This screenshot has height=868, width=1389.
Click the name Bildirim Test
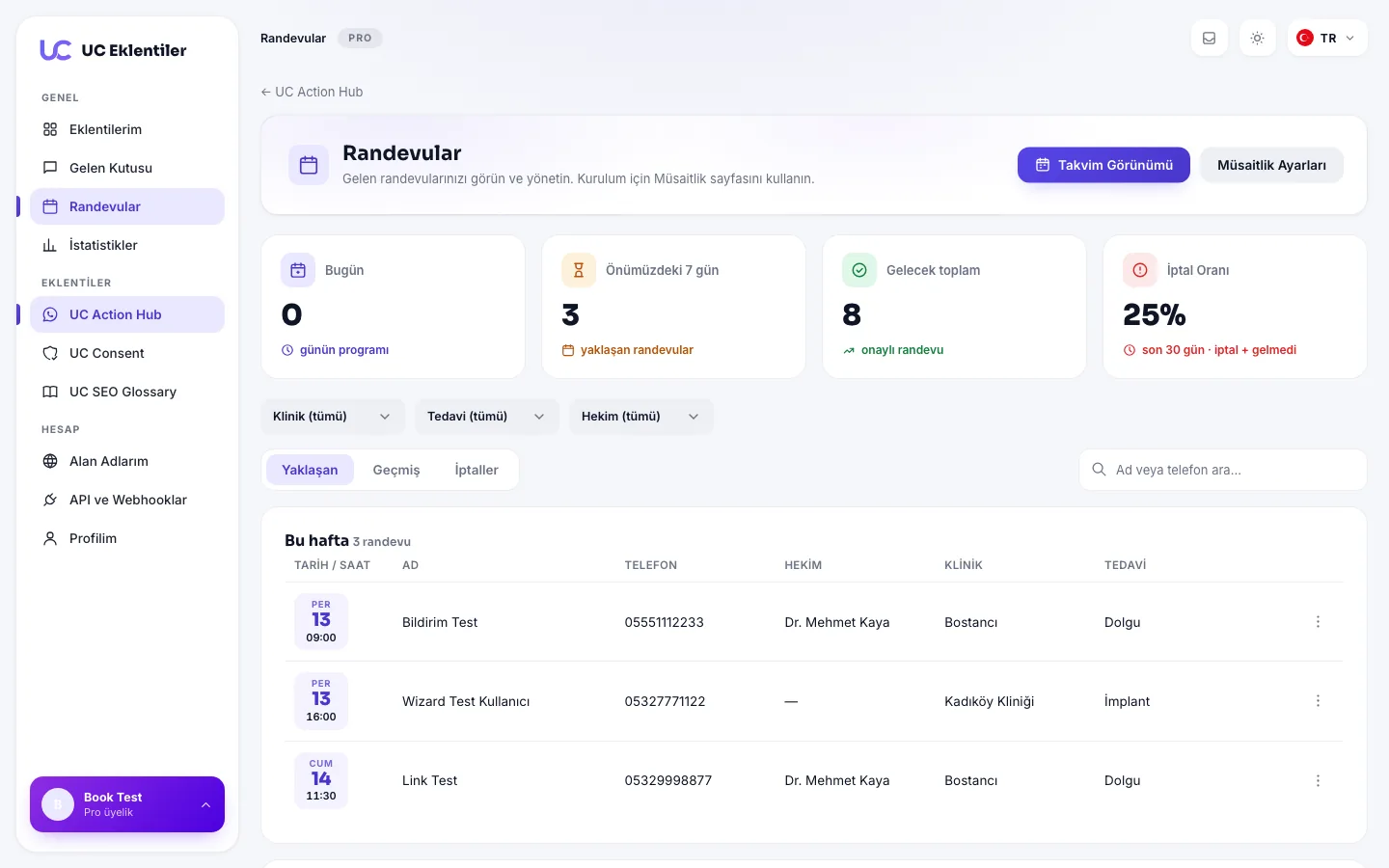(440, 622)
